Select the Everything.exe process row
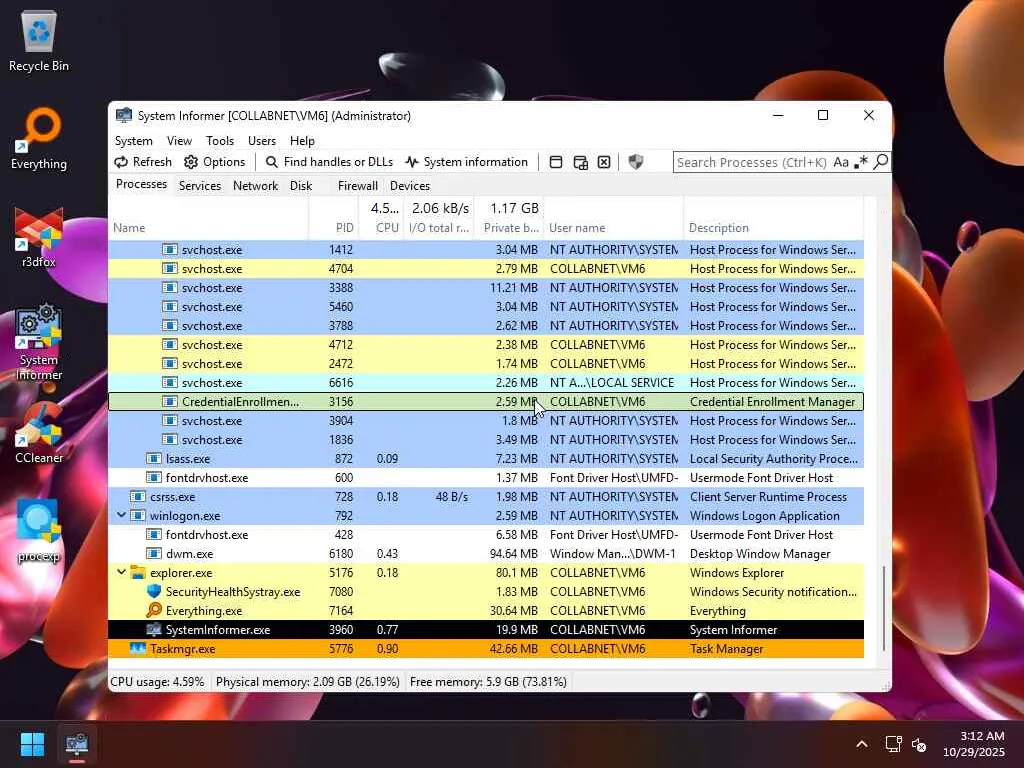This screenshot has width=1024, height=768. (486, 611)
